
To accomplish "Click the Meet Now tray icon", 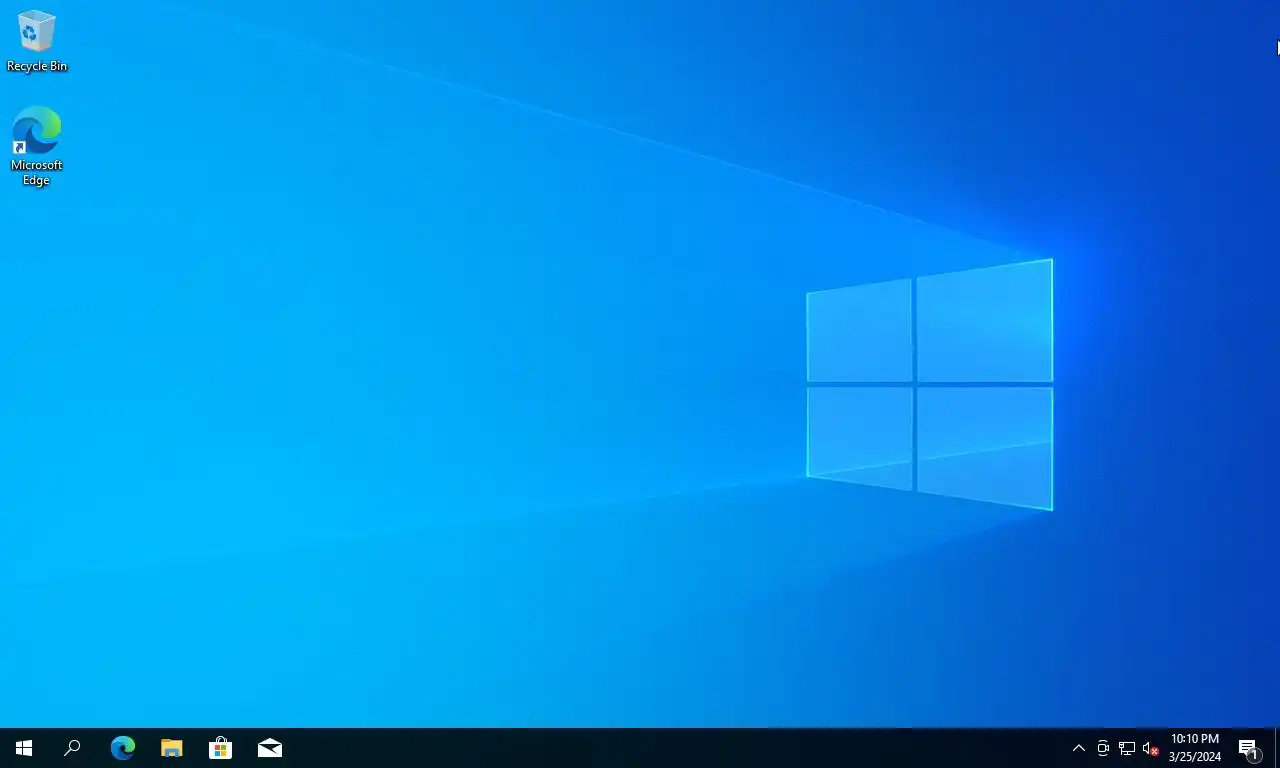I will (x=1103, y=748).
